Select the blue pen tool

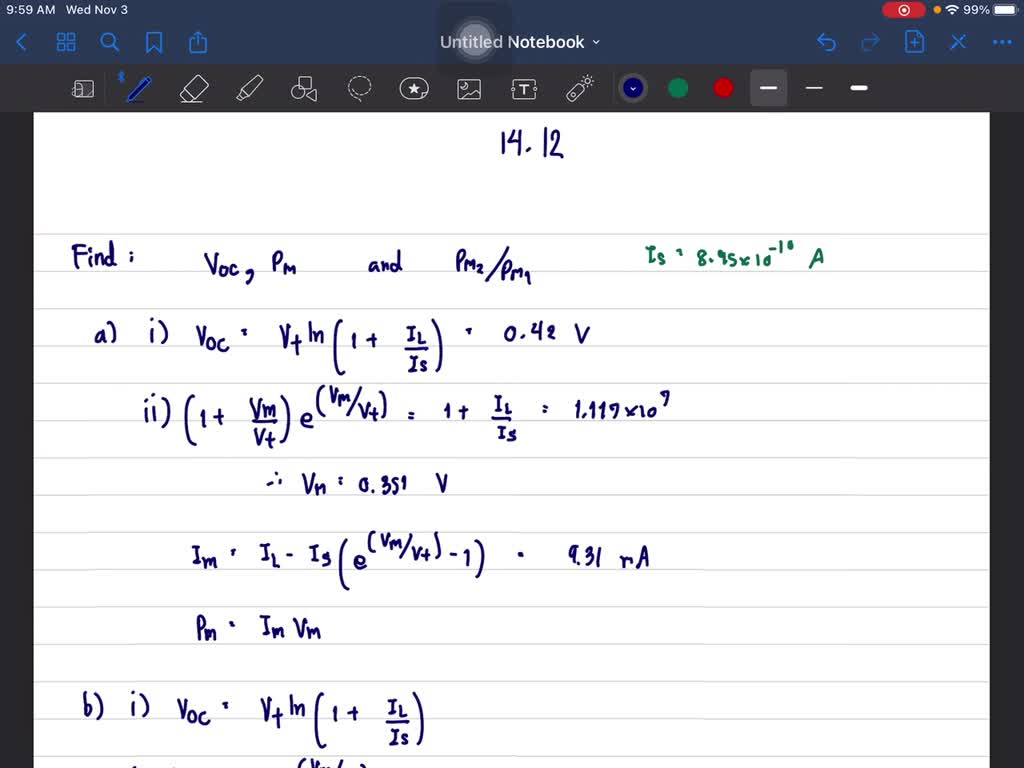[138, 88]
